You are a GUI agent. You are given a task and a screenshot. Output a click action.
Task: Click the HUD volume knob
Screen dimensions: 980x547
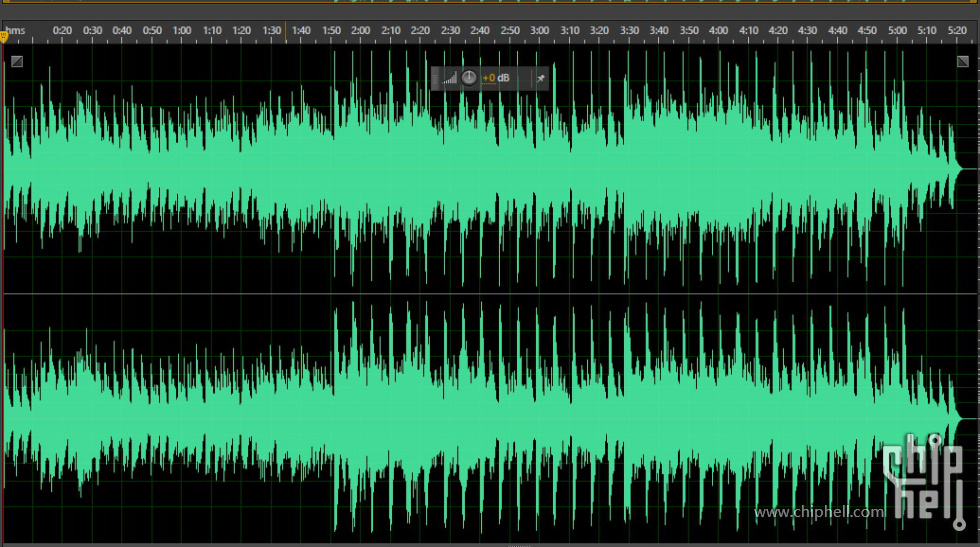469,78
